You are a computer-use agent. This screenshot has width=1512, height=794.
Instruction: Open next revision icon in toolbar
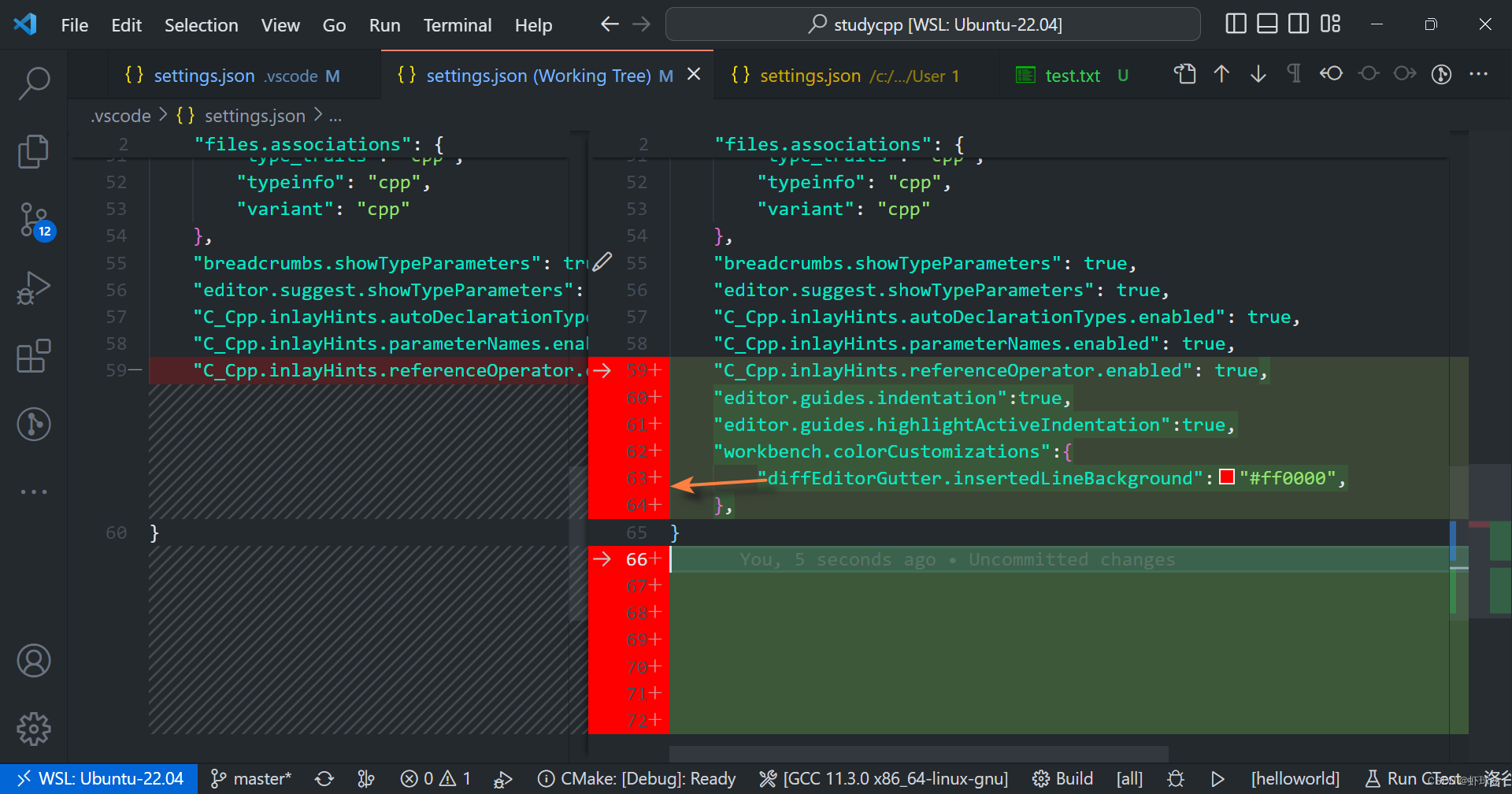(x=1405, y=74)
